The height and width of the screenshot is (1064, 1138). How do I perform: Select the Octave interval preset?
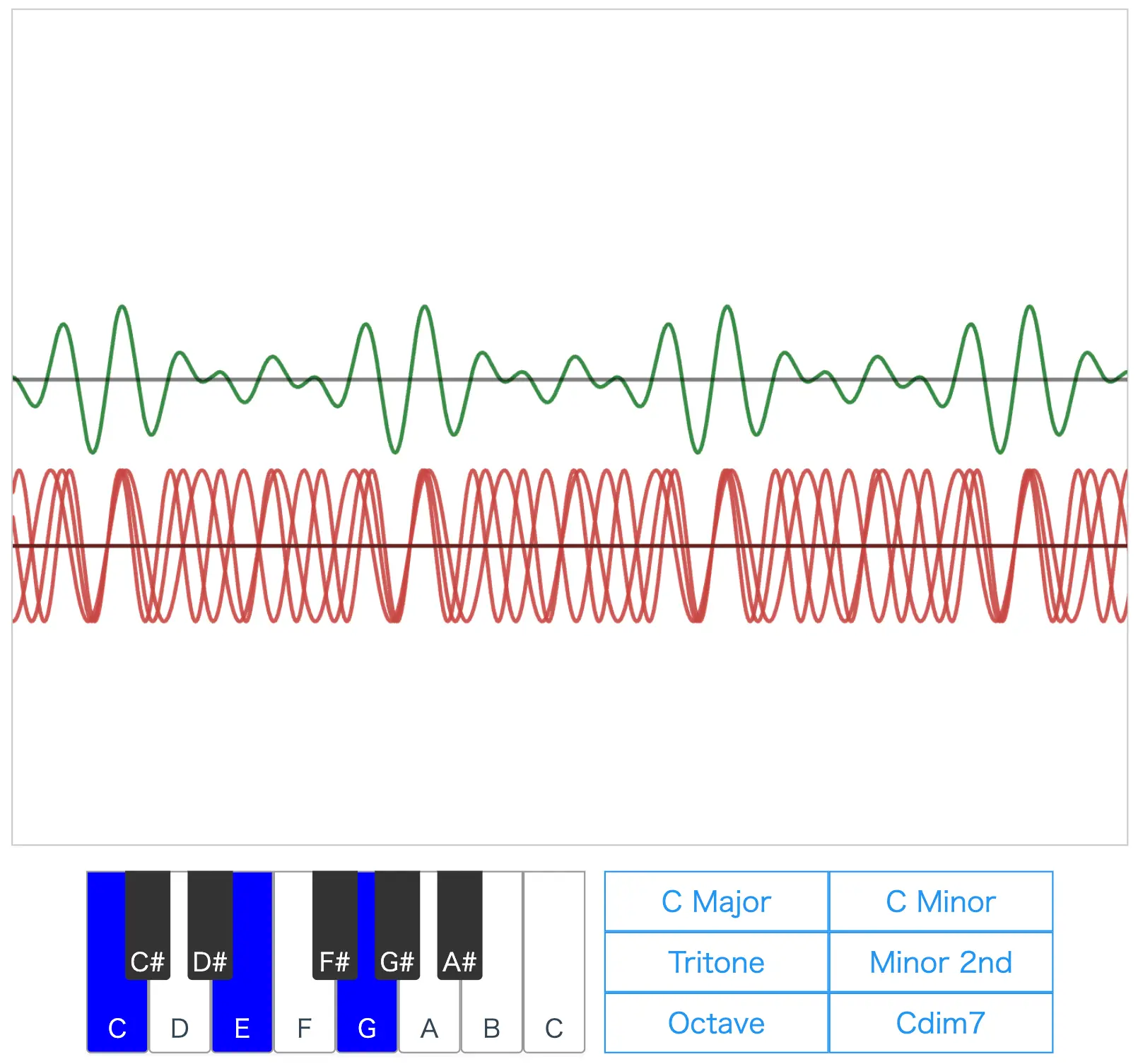point(715,1022)
